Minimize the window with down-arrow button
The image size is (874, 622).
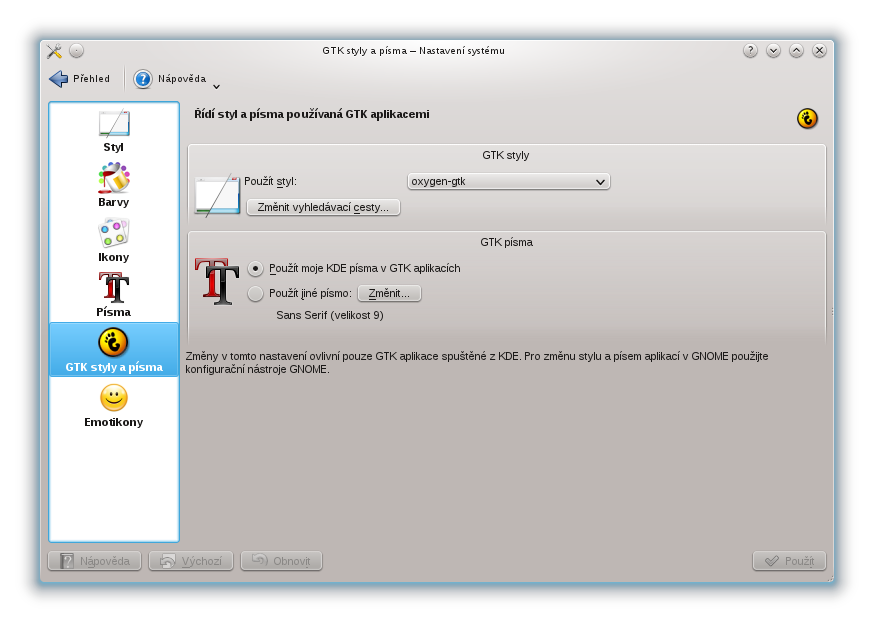[x=773, y=51]
